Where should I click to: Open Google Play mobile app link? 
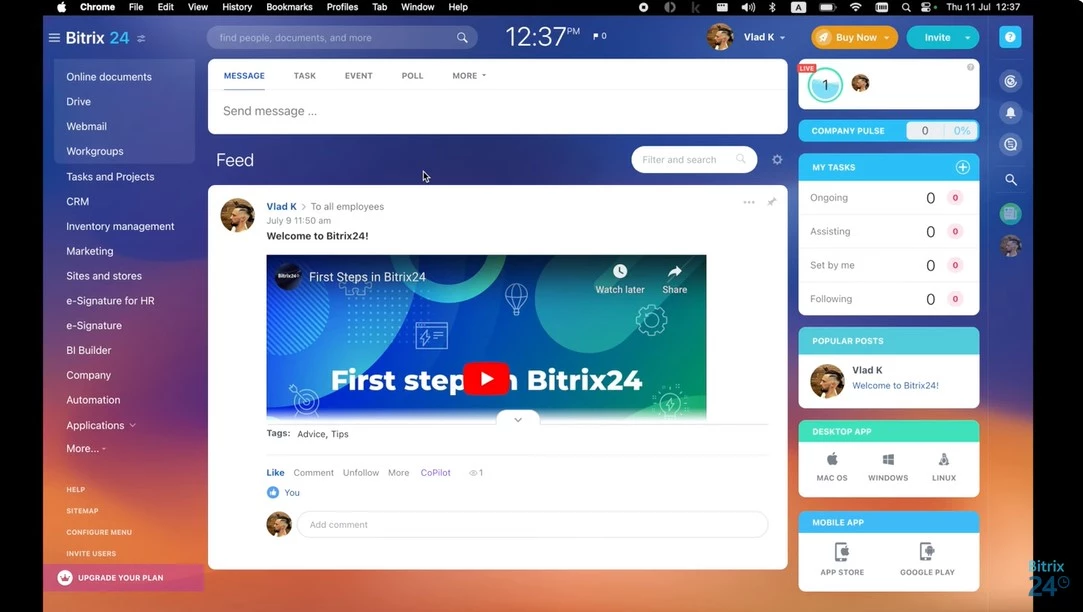point(927,560)
